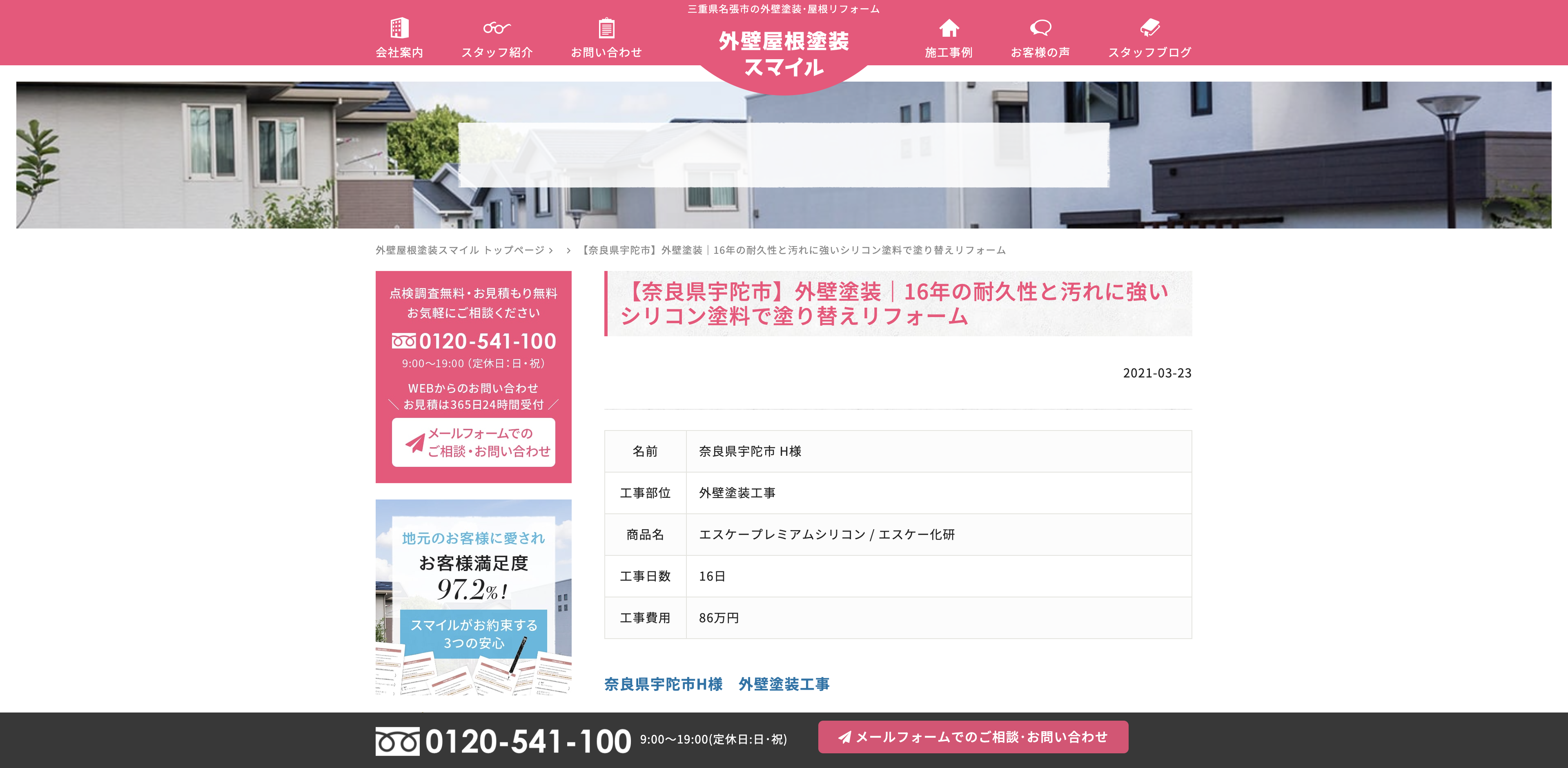The width and height of the screenshot is (1568, 768).
Task: Click the text お見積は365日24時間受付
Action: pos(474,404)
